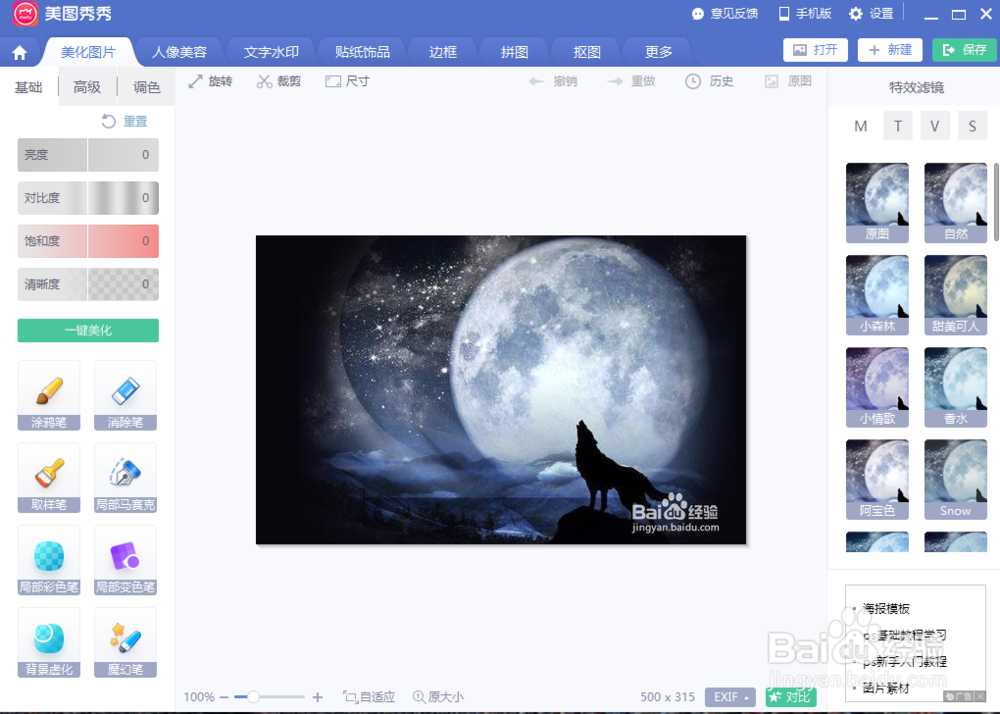The image size is (1000, 714).
Task: Apply the Snow filter thumbnail
Action: point(955,478)
